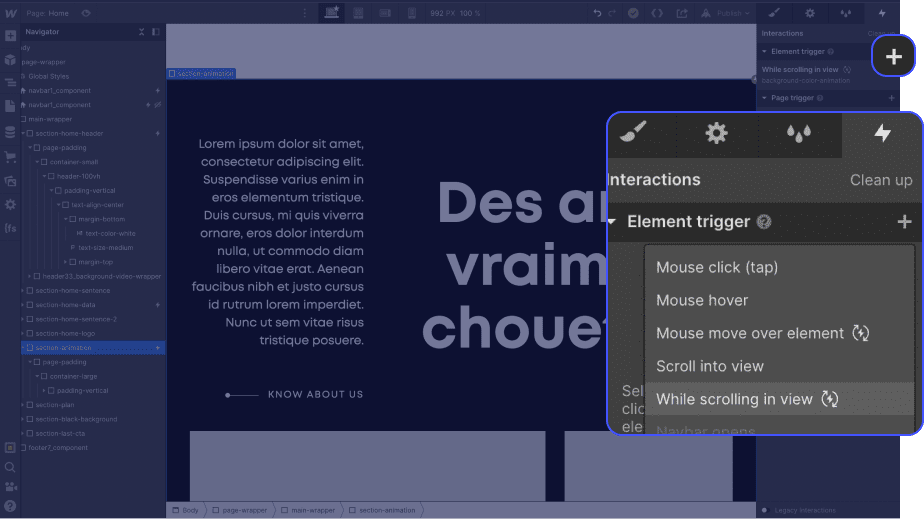Viewport: 924px width, 519px height.
Task: Open Interactions lightning tab in top toolbar
Action: [x=882, y=13]
